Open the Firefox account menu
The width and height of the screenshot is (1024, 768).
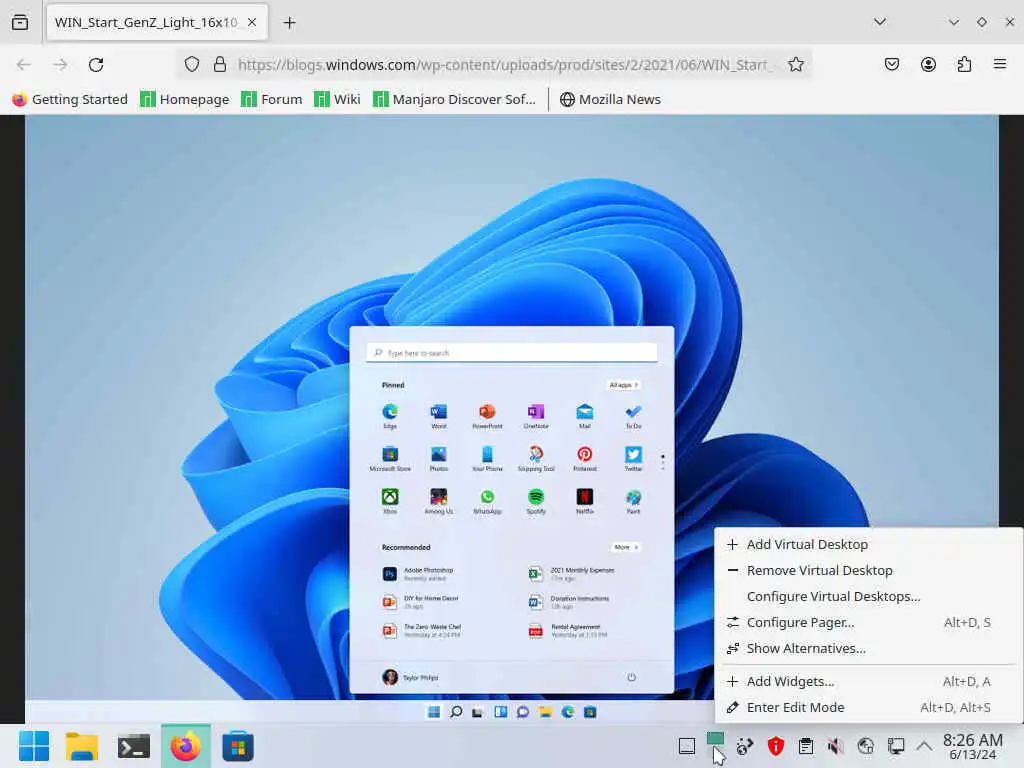pyautogui.click(x=928, y=64)
